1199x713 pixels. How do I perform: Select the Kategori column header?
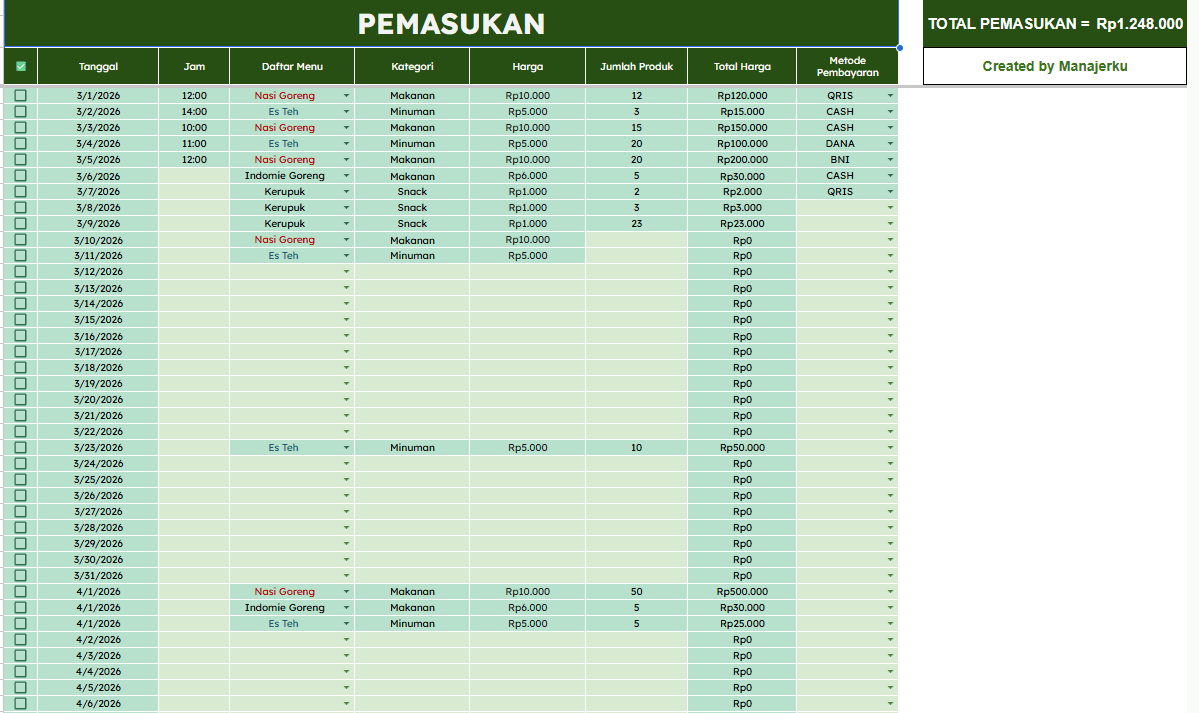(412, 67)
